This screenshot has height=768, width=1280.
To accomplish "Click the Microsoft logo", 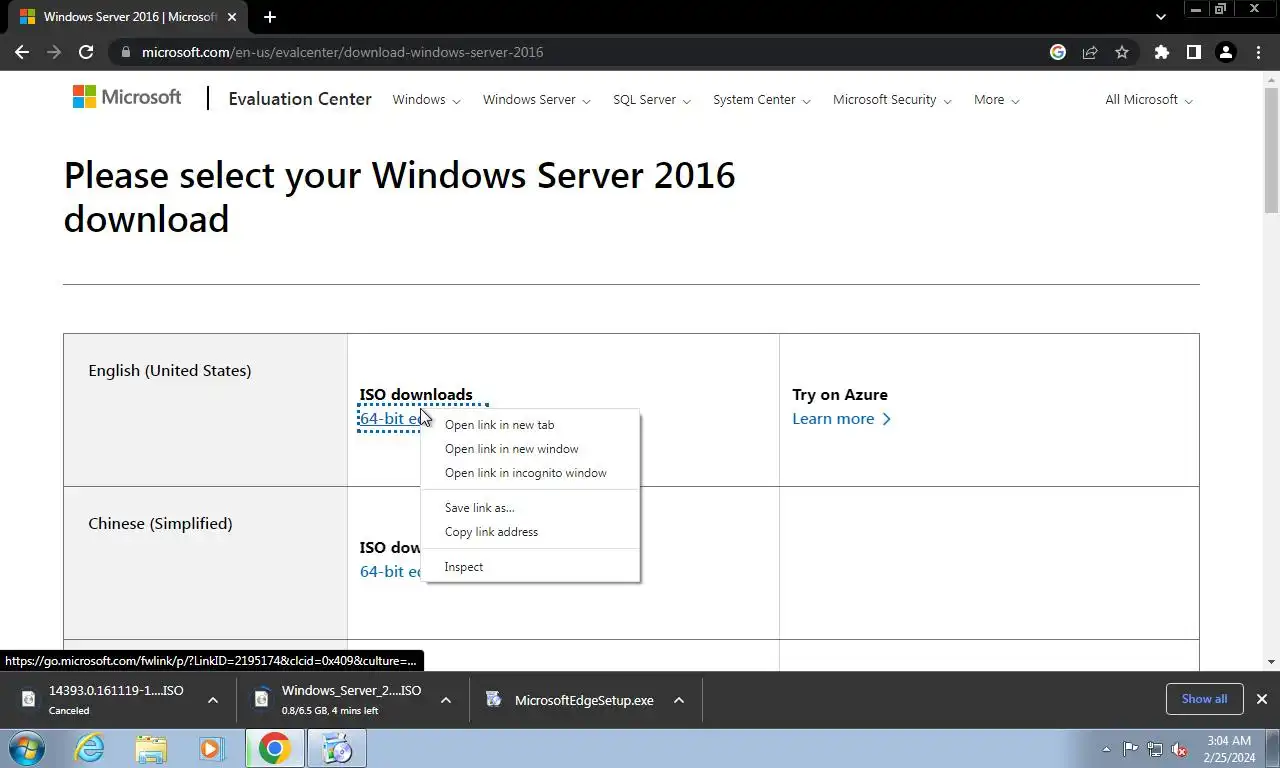I will click(x=127, y=97).
